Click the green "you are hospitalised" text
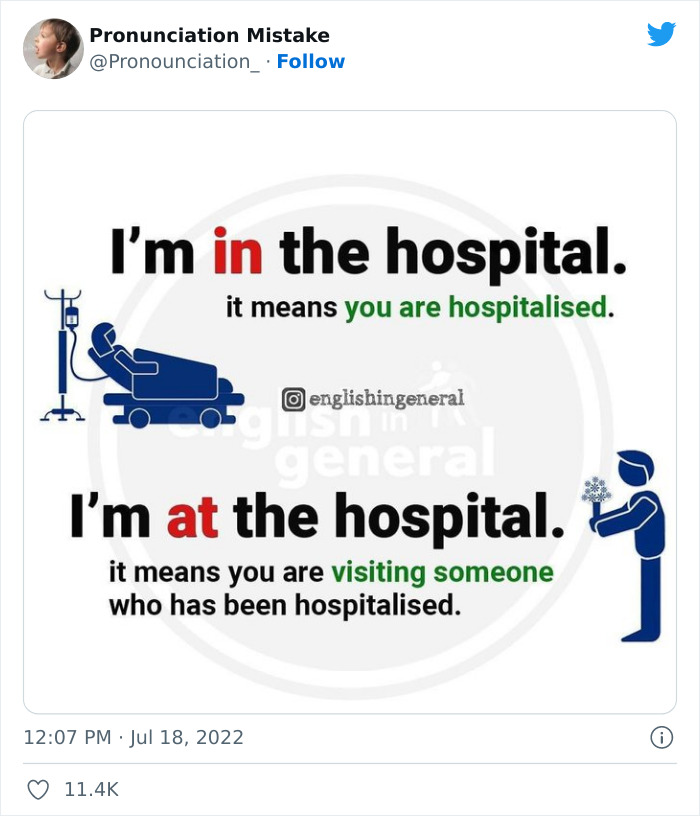 (476, 307)
